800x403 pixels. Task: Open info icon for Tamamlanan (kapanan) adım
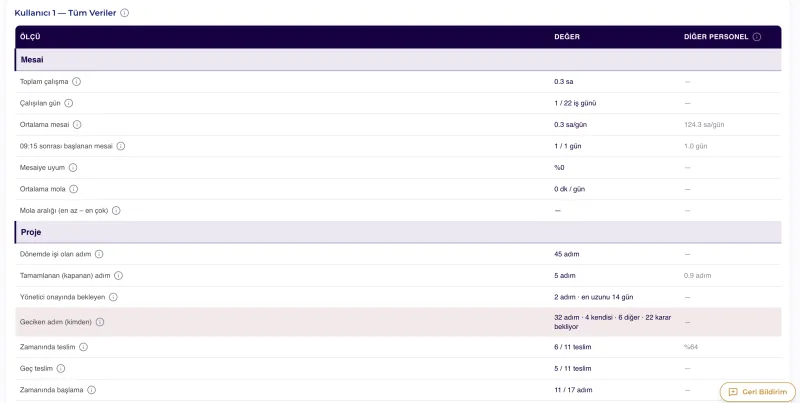pos(118,275)
